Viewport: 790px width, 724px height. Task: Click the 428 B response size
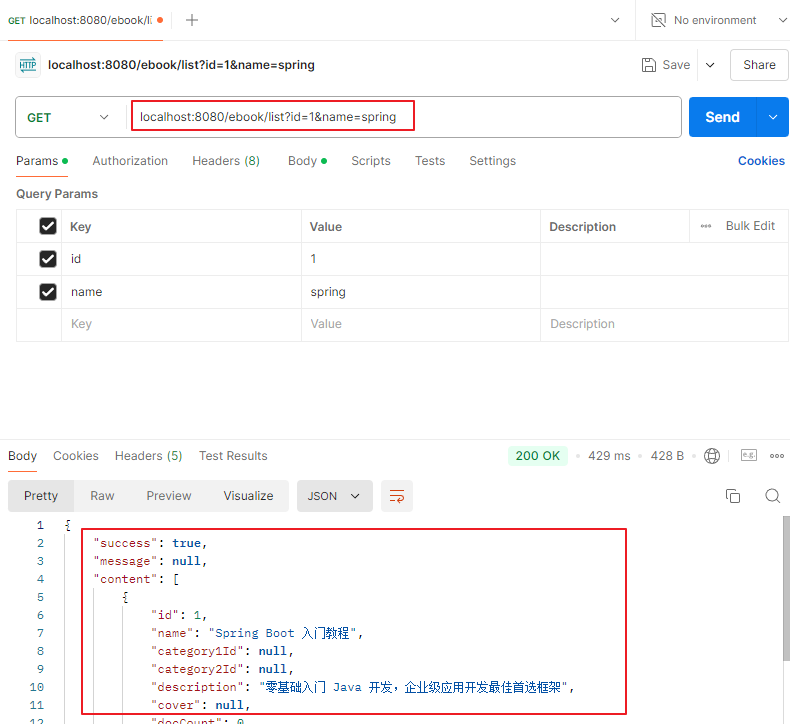coord(667,456)
